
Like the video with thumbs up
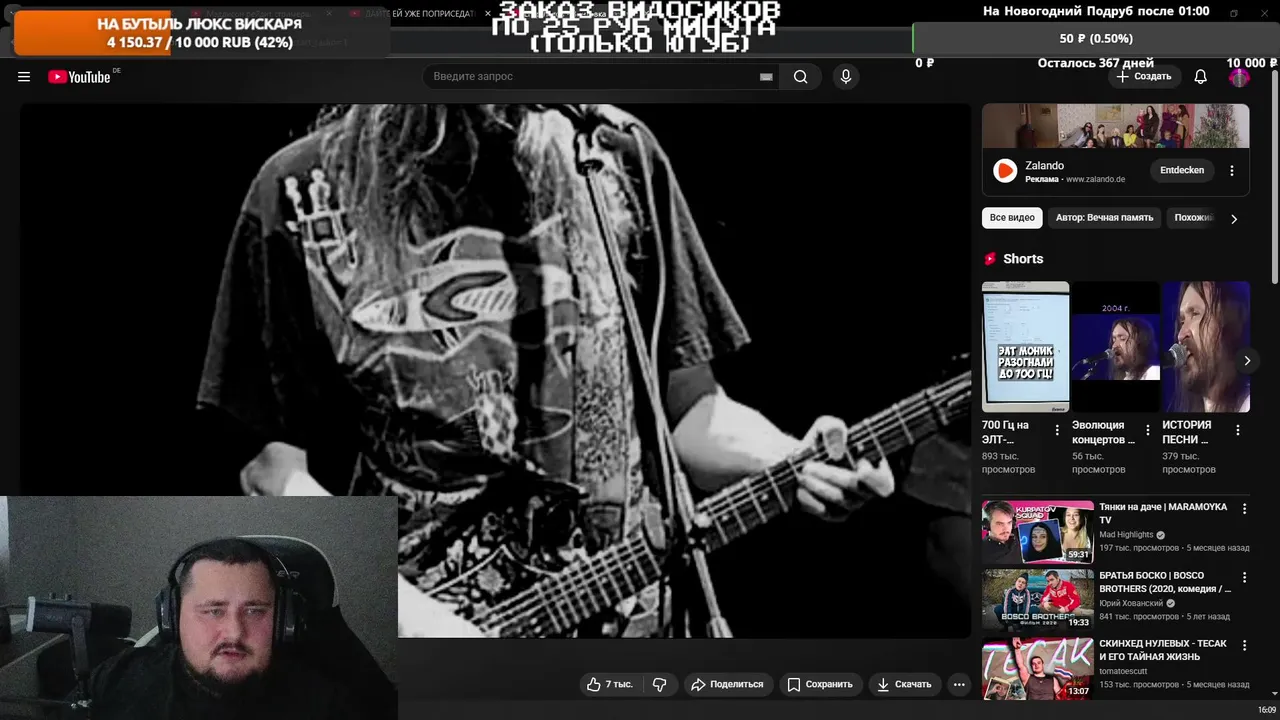(x=610, y=684)
